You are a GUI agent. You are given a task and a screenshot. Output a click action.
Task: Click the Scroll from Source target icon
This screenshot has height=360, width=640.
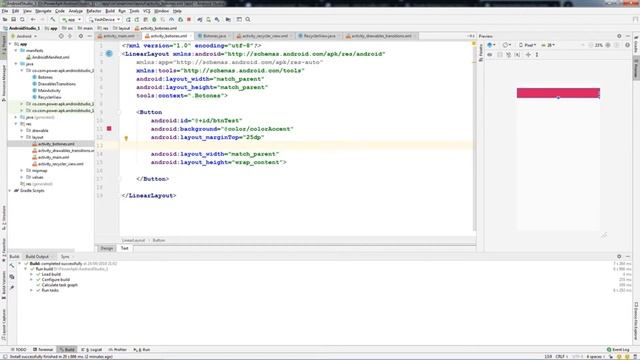61,36
